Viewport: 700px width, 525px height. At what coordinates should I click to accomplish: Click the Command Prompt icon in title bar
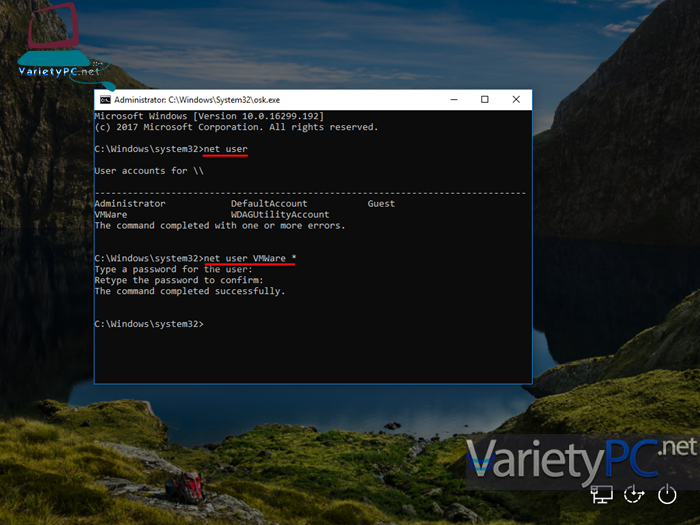tap(105, 100)
